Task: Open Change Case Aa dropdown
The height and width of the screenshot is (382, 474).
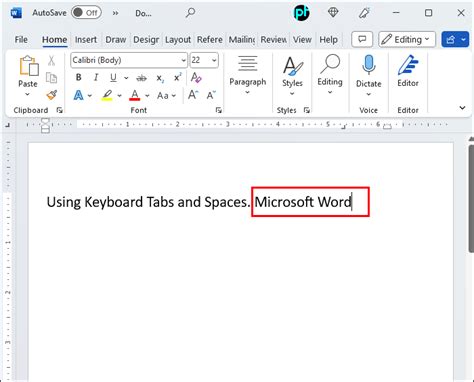Action: (x=166, y=96)
